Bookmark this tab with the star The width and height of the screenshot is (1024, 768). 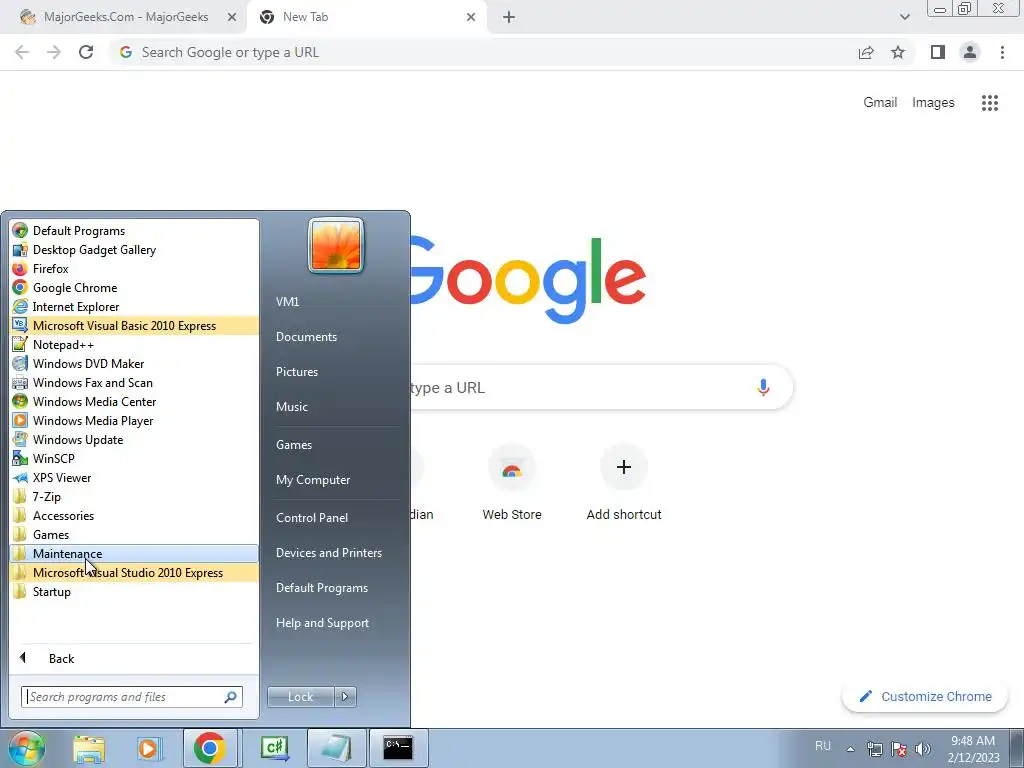898,52
